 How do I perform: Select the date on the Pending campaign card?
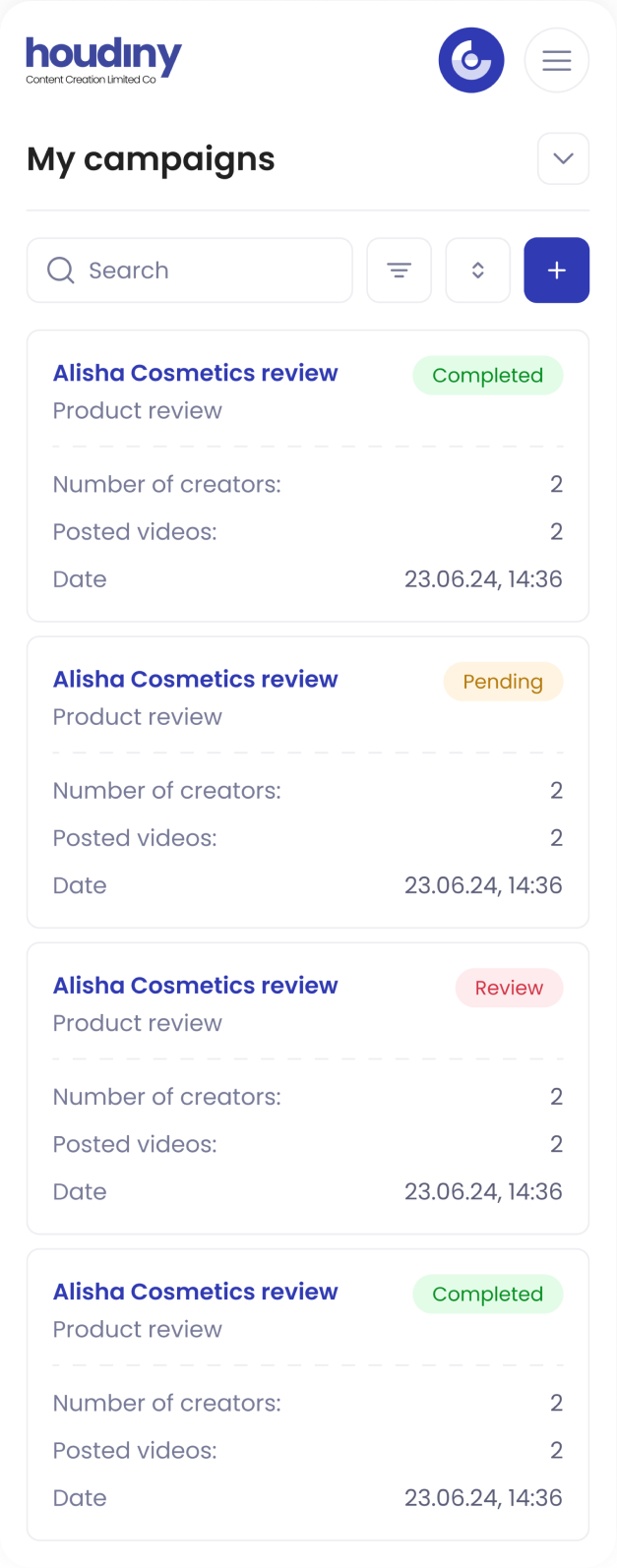(x=483, y=885)
